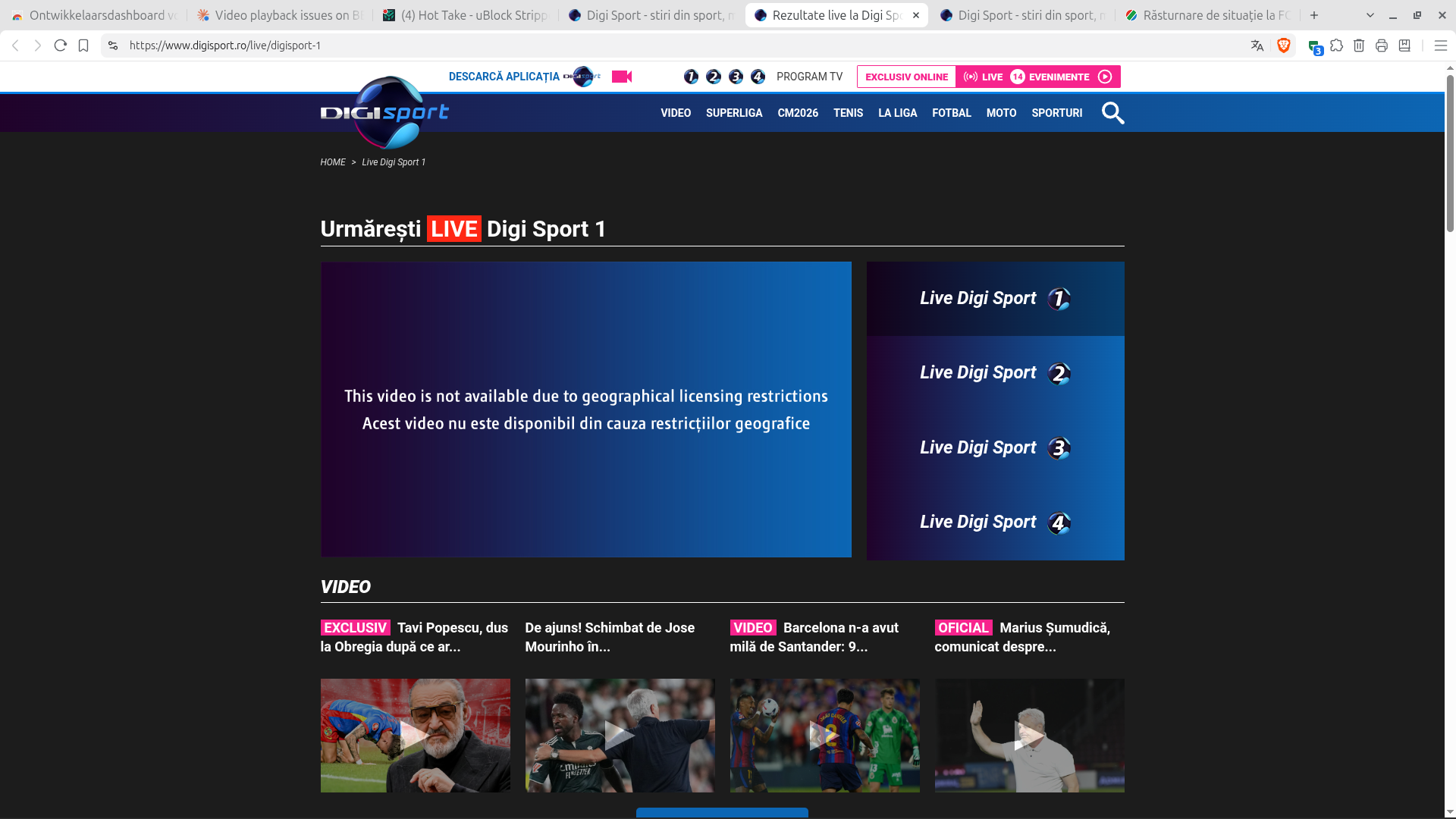Image resolution: width=1456 pixels, height=819 pixels.
Task: Go forward in browser history
Action: tap(38, 45)
